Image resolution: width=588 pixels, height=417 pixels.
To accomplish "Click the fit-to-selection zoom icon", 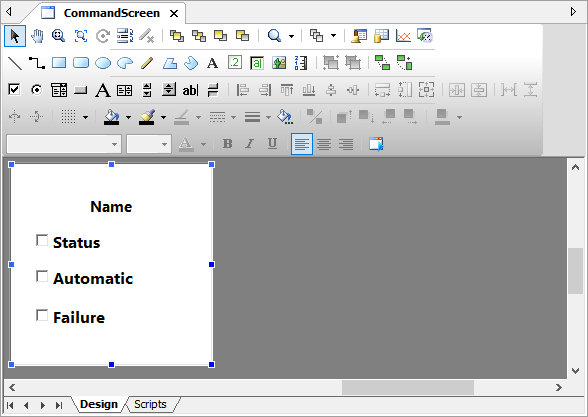I will click(81, 36).
